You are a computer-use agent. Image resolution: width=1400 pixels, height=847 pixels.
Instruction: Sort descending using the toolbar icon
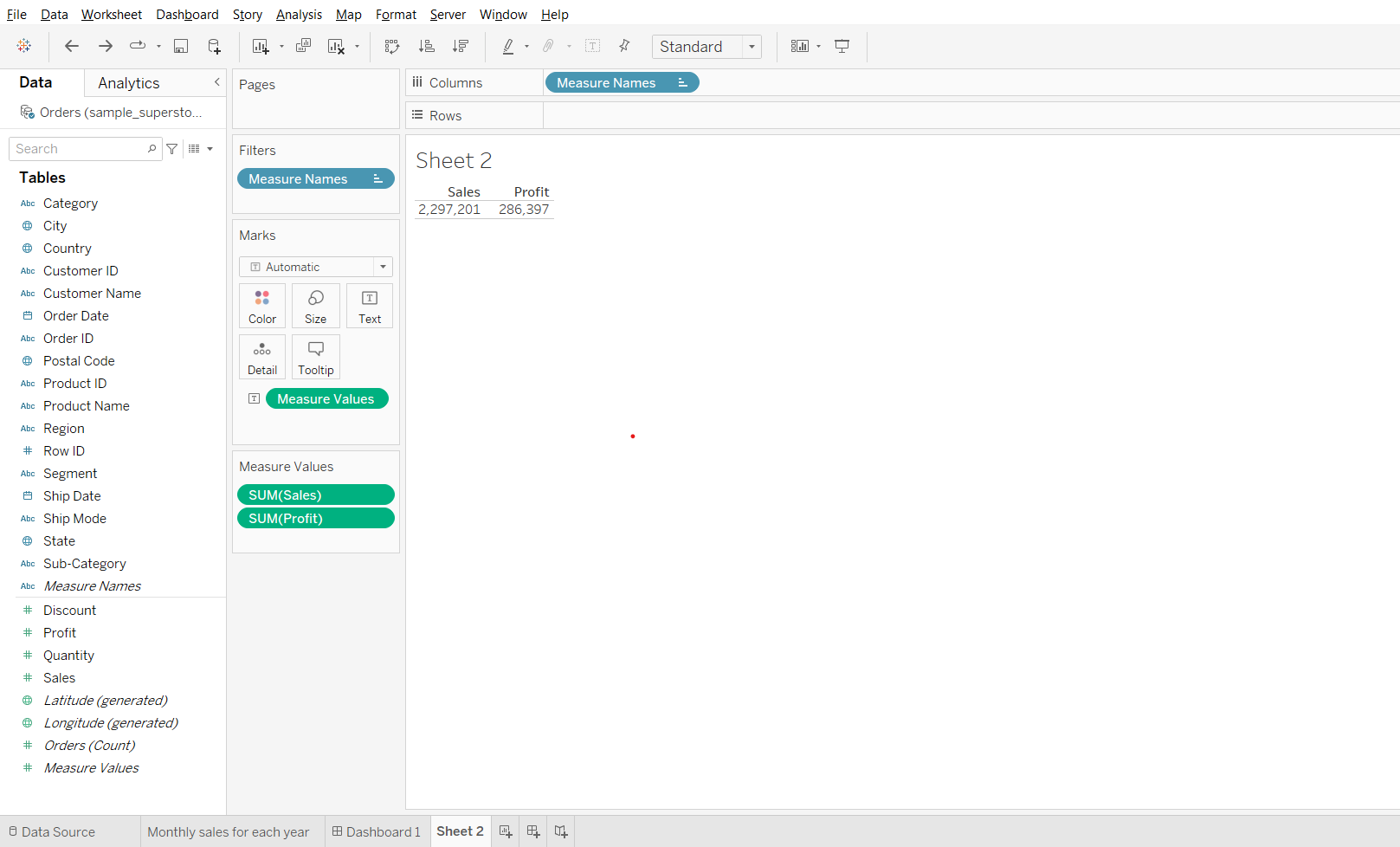coord(461,47)
